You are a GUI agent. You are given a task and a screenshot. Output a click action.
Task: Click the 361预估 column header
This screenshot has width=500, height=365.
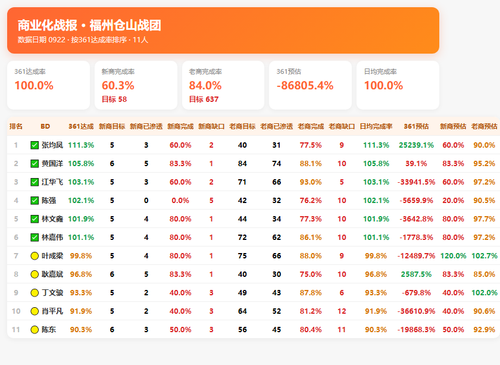416,126
